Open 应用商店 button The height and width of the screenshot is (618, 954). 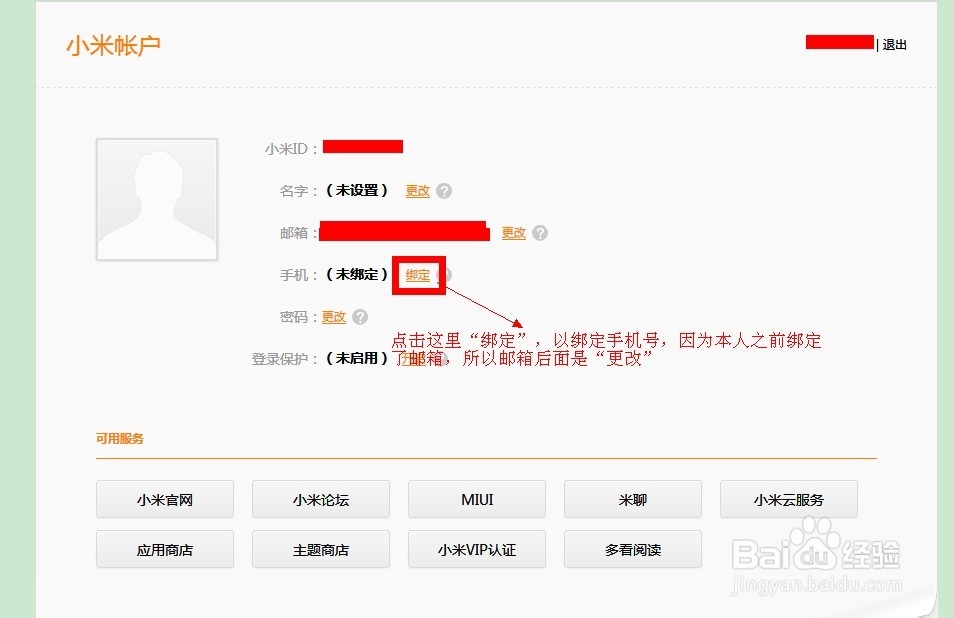(x=165, y=549)
